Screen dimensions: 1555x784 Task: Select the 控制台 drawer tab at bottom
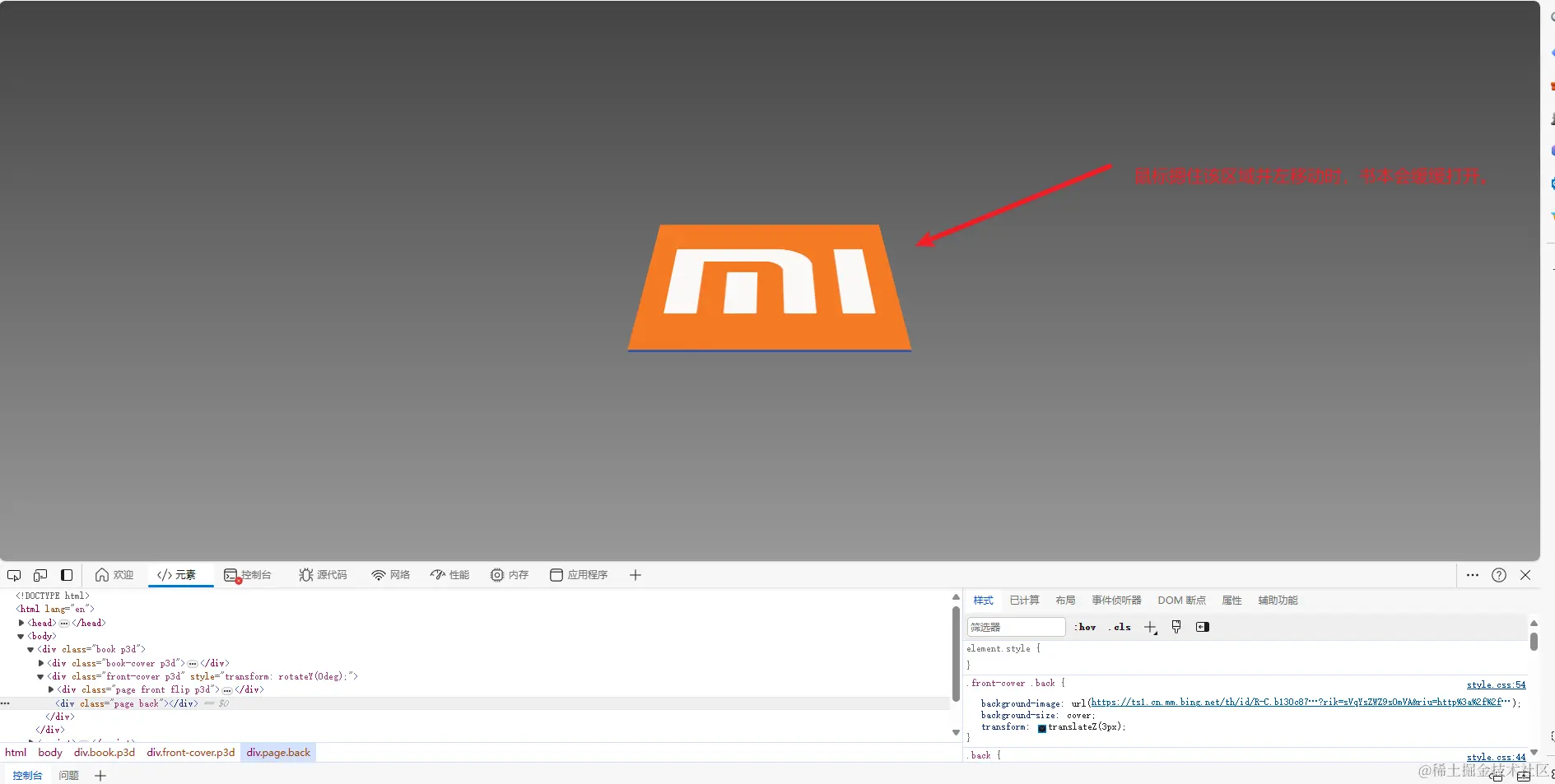(27, 776)
